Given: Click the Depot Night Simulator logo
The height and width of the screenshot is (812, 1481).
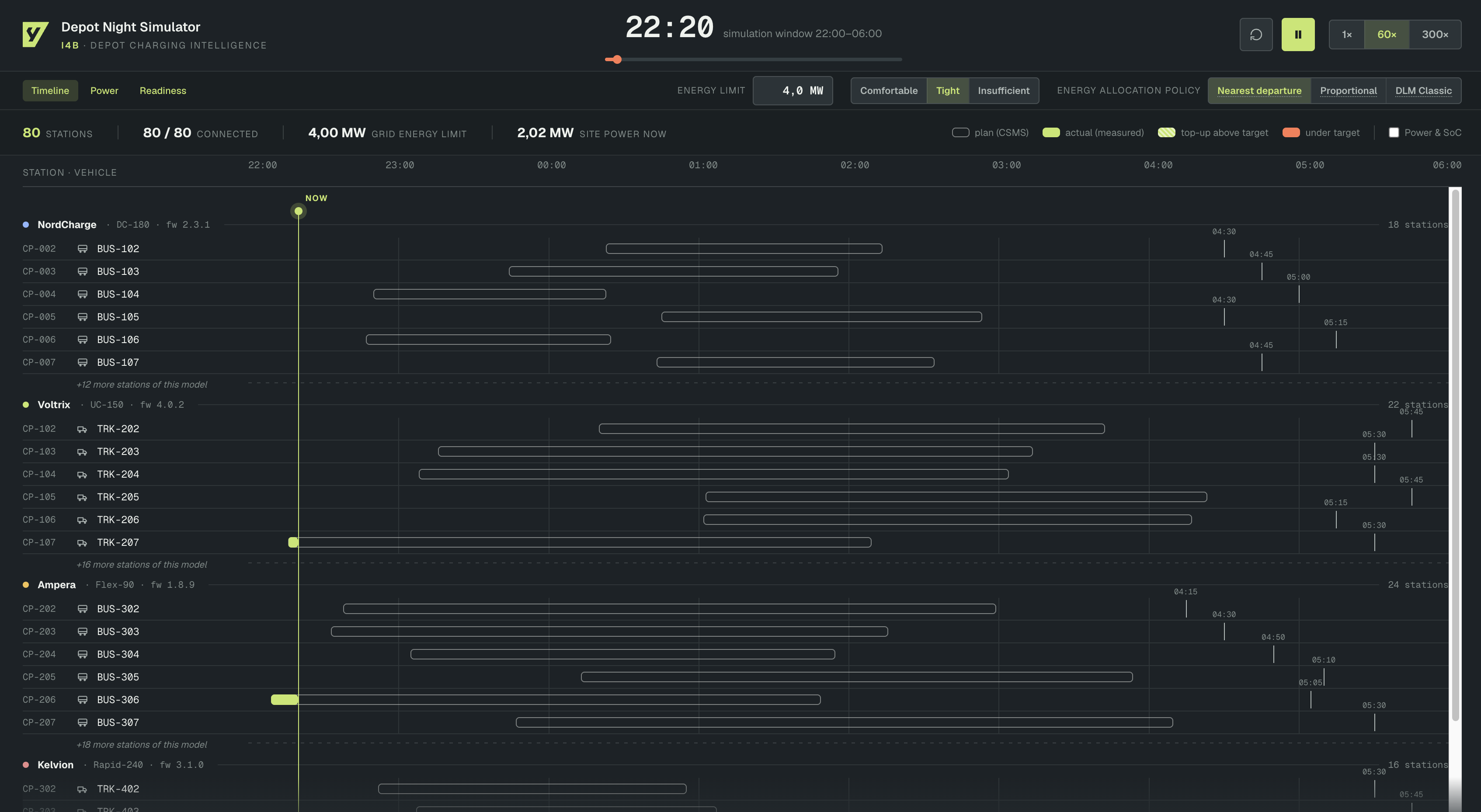Looking at the screenshot, I should (x=35, y=35).
